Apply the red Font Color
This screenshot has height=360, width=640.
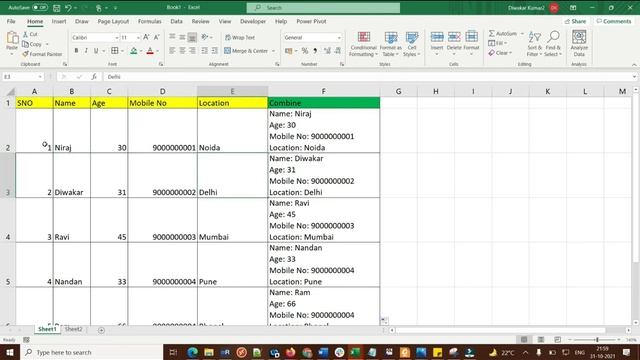click(x=150, y=51)
